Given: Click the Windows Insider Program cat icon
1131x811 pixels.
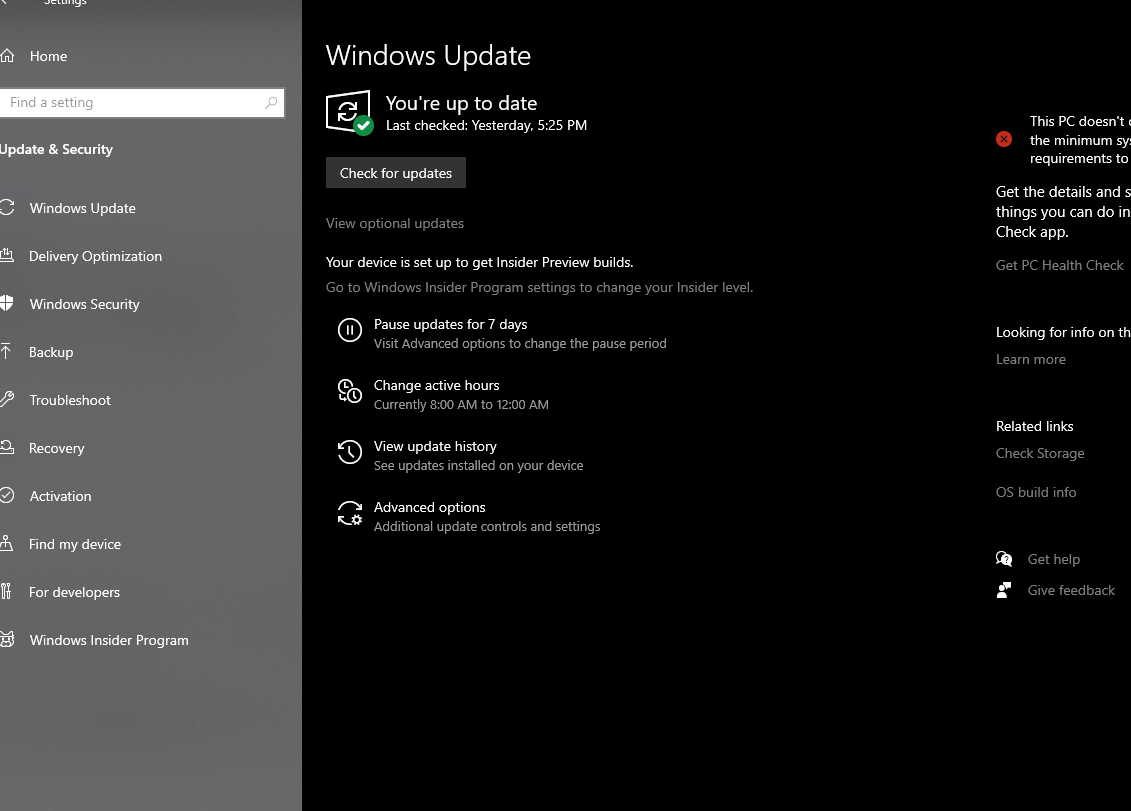Looking at the screenshot, I should tap(6, 639).
